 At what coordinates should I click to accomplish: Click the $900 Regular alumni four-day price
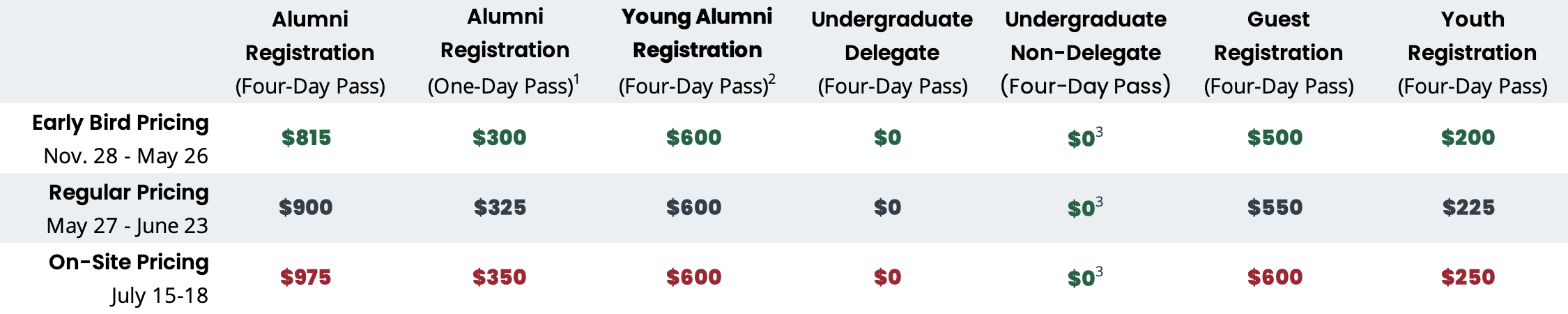tap(306, 207)
